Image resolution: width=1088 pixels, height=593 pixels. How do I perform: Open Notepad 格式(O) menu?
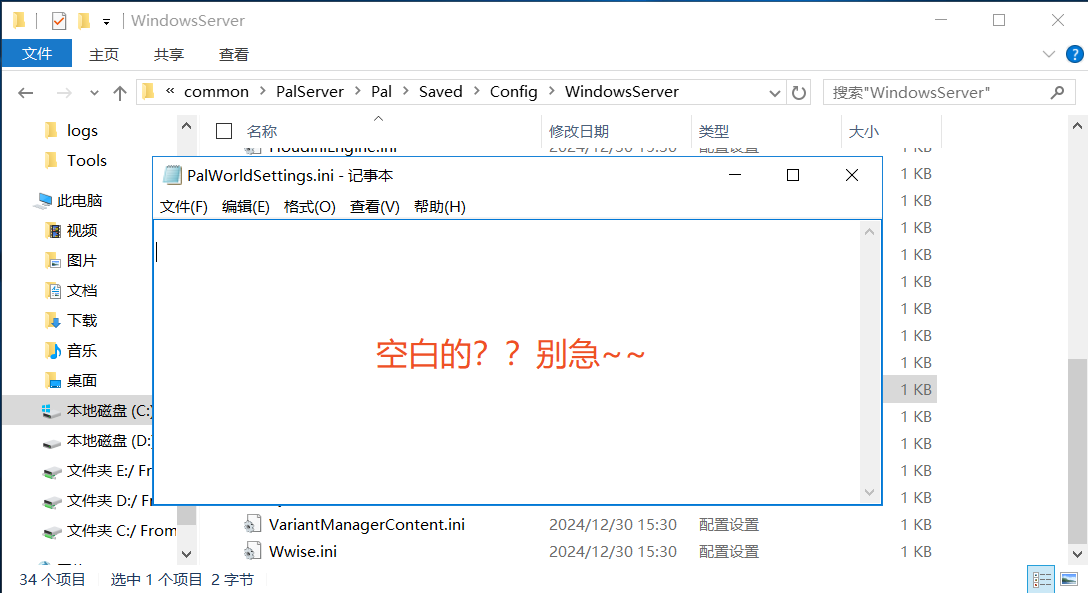pyautogui.click(x=309, y=206)
